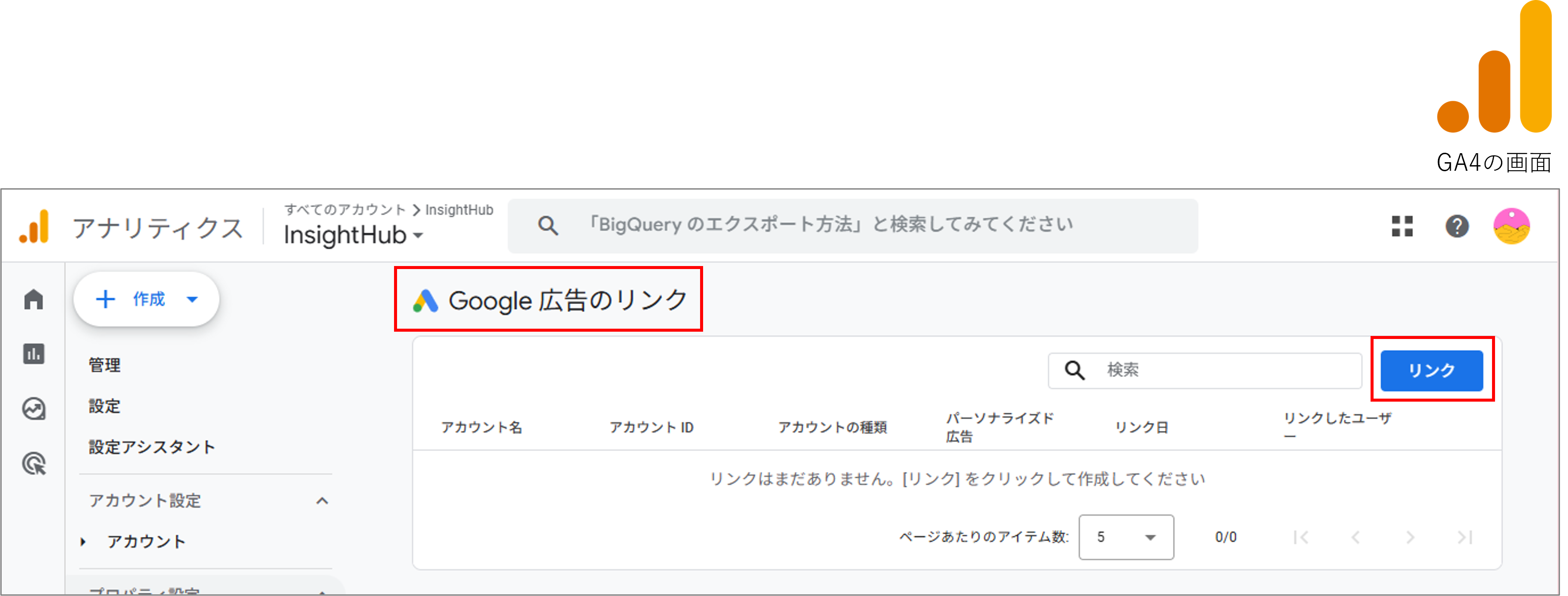Click the ページあたりのアイテム数 label
This screenshot has width=1568, height=596.
point(984,538)
